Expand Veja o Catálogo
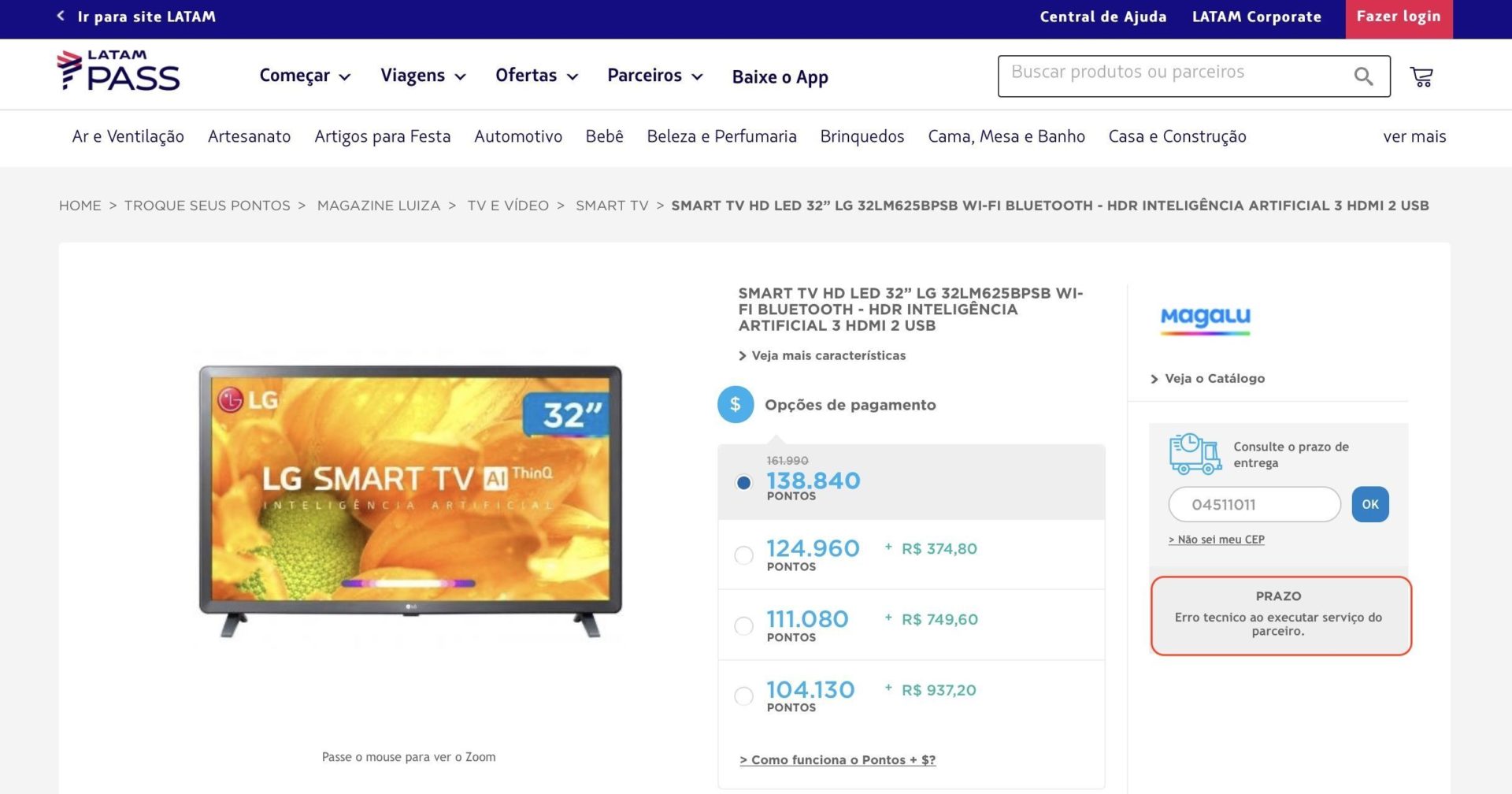The width and height of the screenshot is (1512, 794). [1207, 378]
